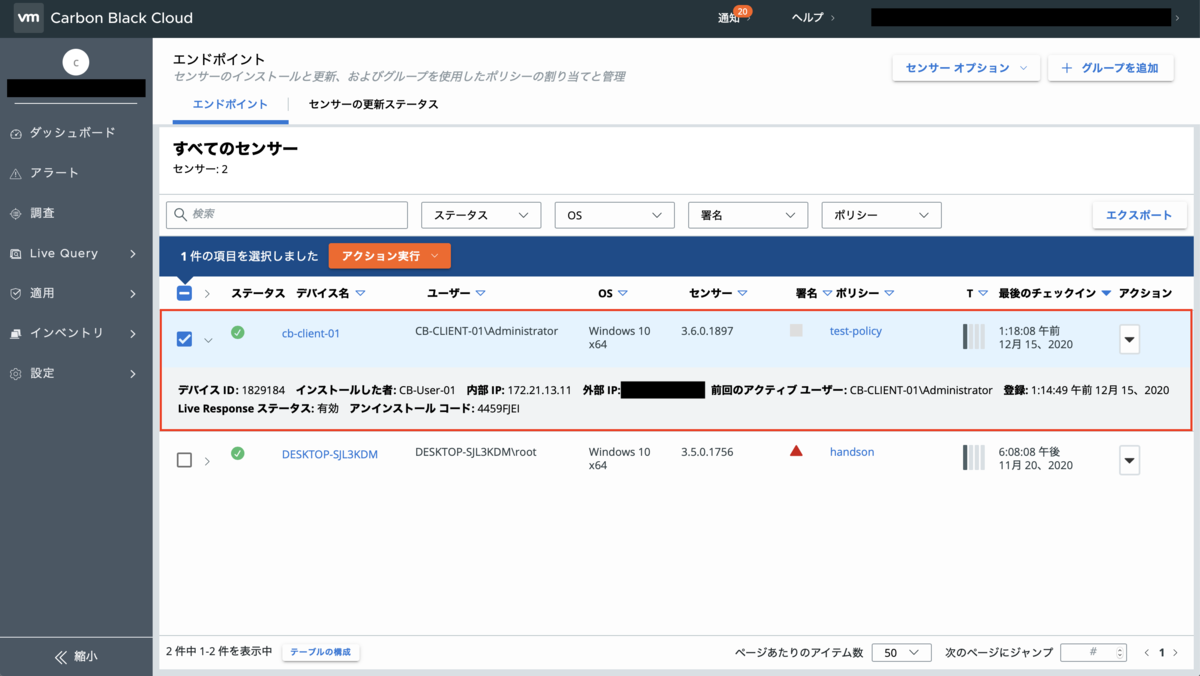The width and height of the screenshot is (1200, 676).
Task: Click the 調査 investigate sidebar icon
Action: coord(16,213)
